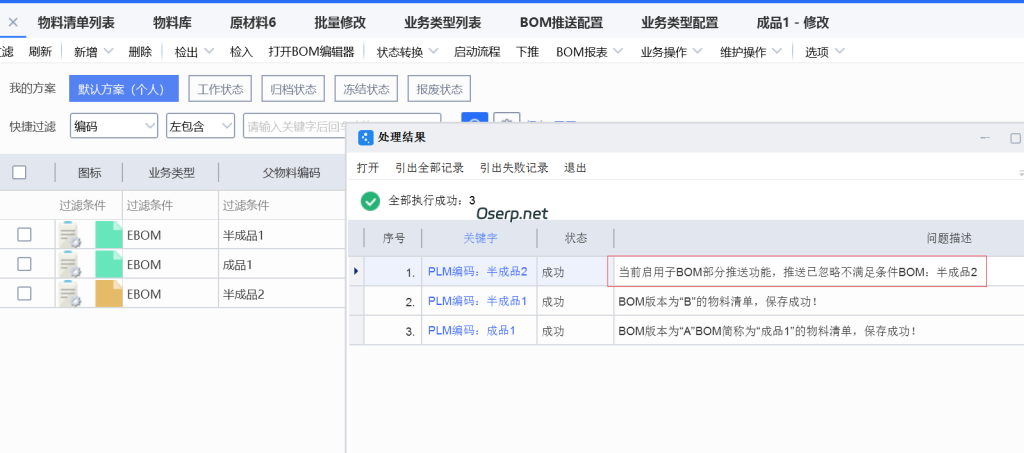
Task: Check the 半成品2 row checkbox
Action: coord(24,293)
